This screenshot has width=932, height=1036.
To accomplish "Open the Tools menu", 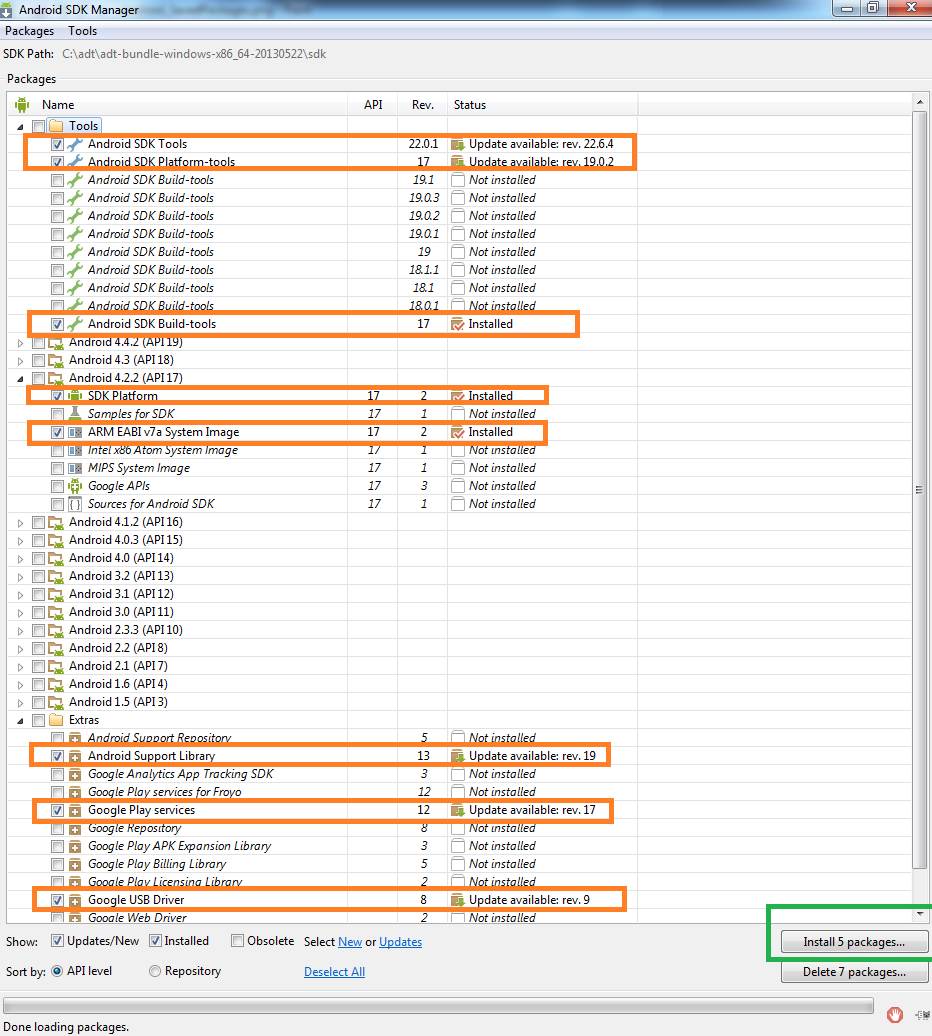I will (x=83, y=31).
